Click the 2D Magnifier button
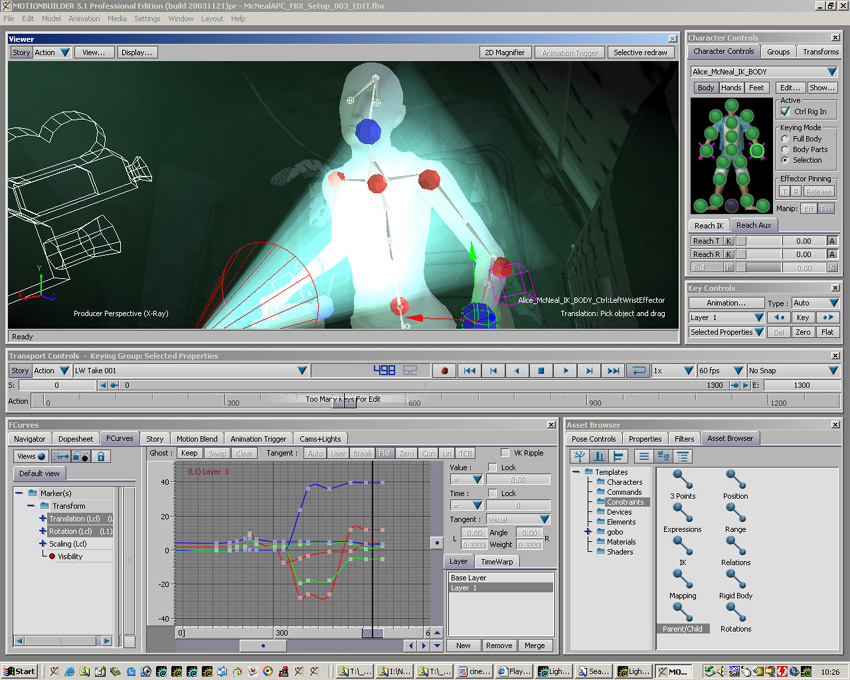Viewport: 850px width, 680px height. tap(504, 52)
